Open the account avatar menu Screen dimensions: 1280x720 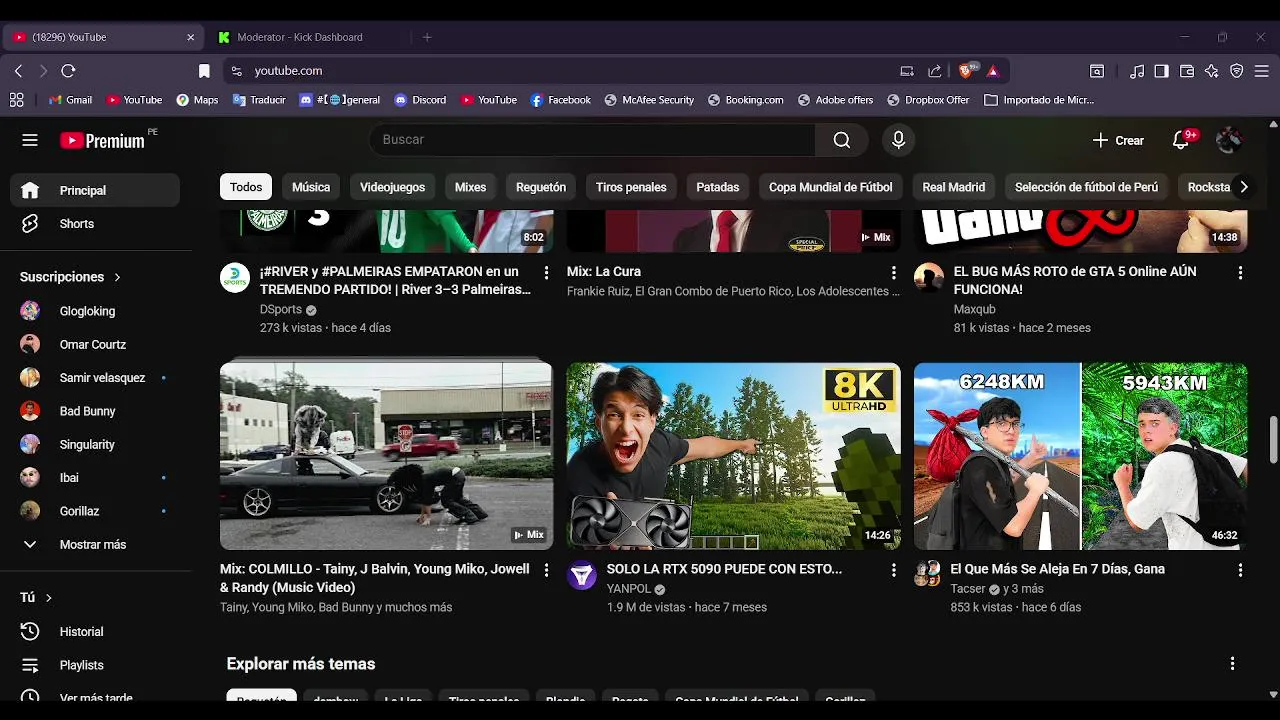click(x=1229, y=140)
